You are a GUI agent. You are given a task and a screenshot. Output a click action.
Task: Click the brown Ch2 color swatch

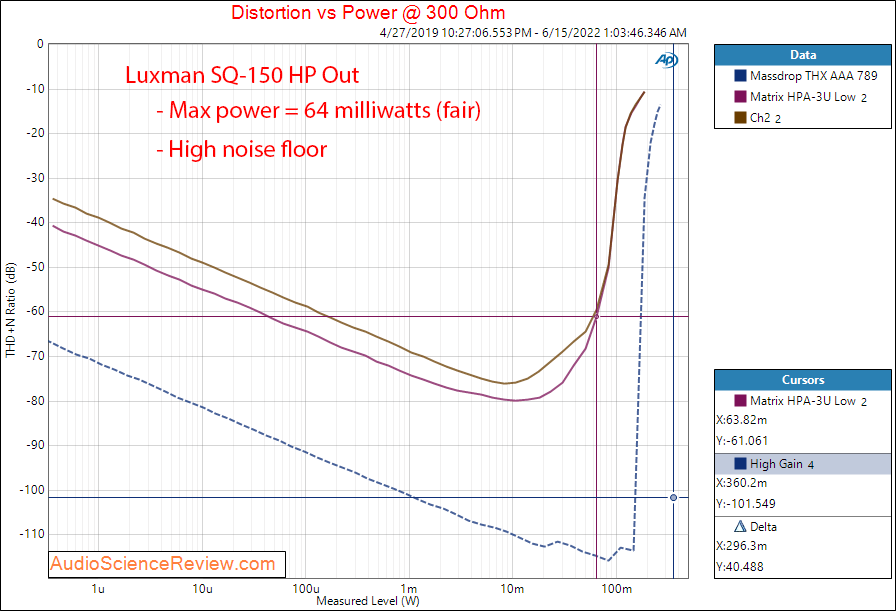click(x=740, y=118)
